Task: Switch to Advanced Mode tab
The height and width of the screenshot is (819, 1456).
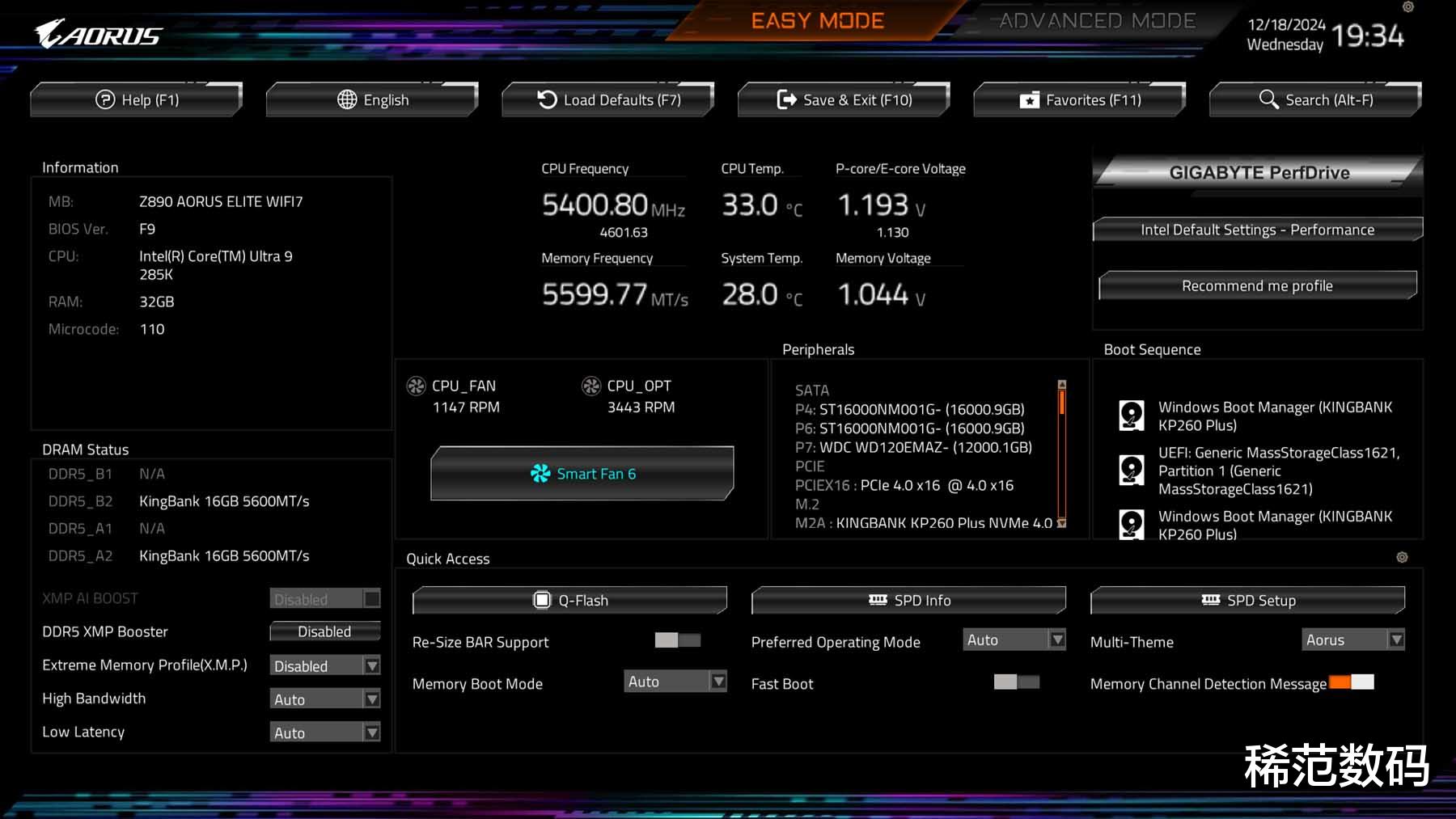Action: click(x=1098, y=20)
